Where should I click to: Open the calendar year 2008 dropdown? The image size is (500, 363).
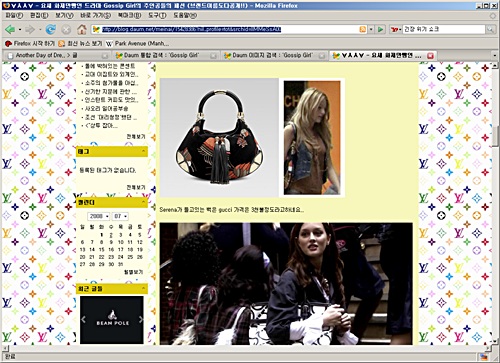[98, 216]
